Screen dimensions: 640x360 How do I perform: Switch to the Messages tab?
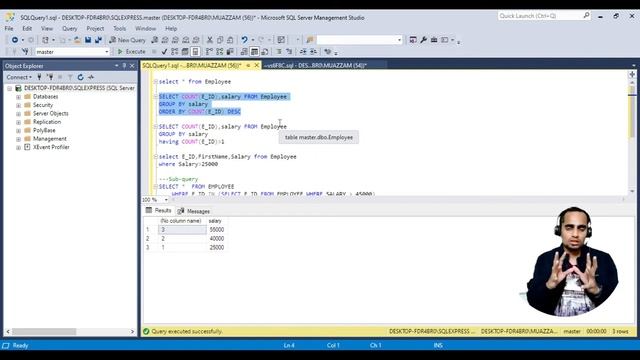[193, 211]
